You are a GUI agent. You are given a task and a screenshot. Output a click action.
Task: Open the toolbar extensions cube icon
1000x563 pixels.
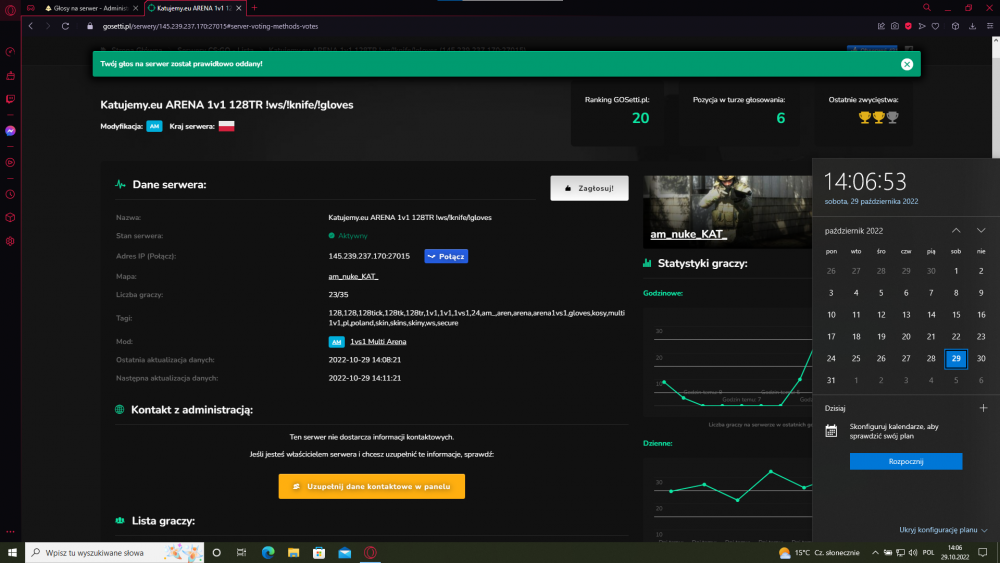point(955,26)
